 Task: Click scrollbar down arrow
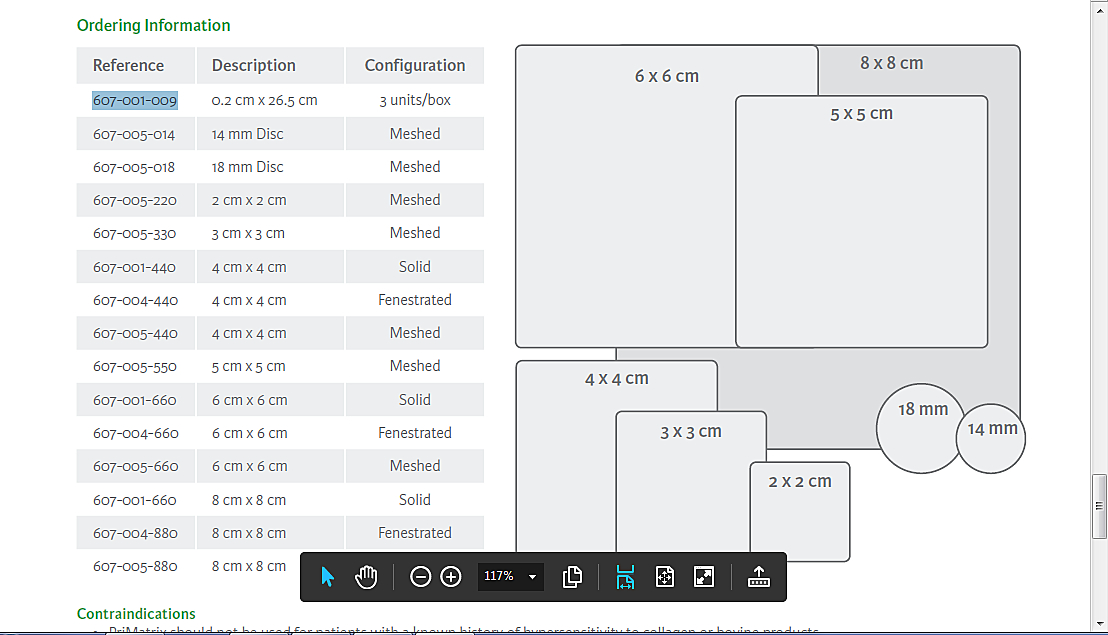pyautogui.click(x=1099, y=623)
